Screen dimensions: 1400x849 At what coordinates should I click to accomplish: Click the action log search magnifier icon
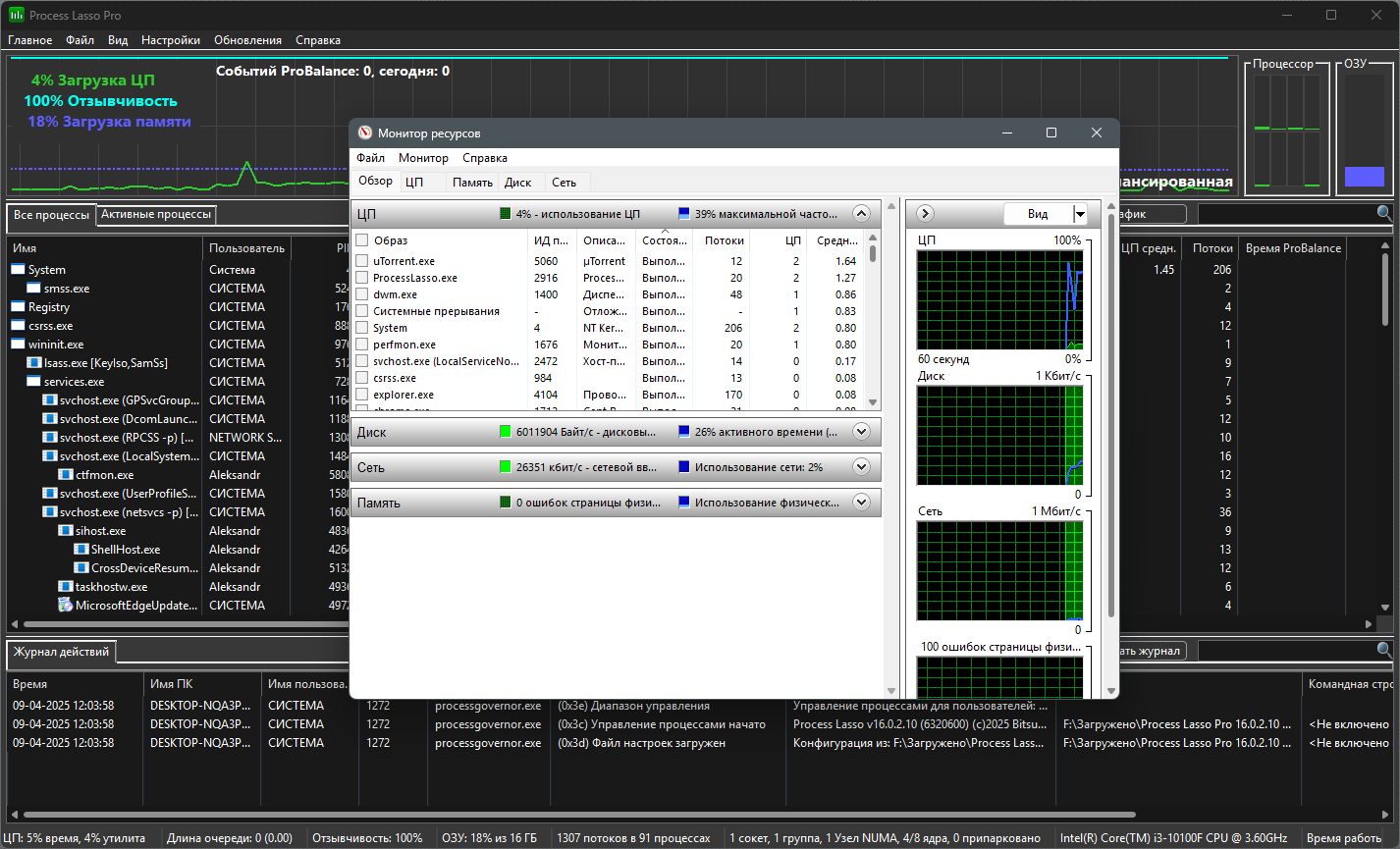pyautogui.click(x=1384, y=650)
